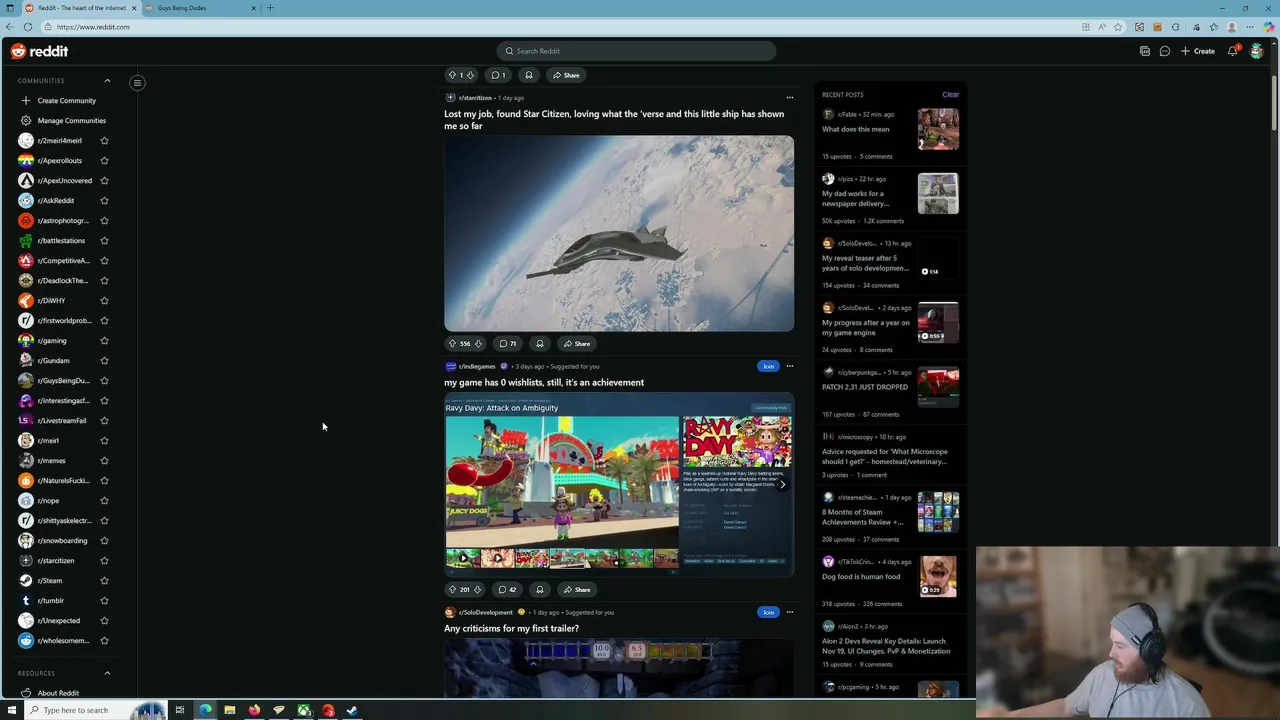Join r/indiegames community
The width and height of the screenshot is (1280, 720).
pyautogui.click(x=768, y=366)
